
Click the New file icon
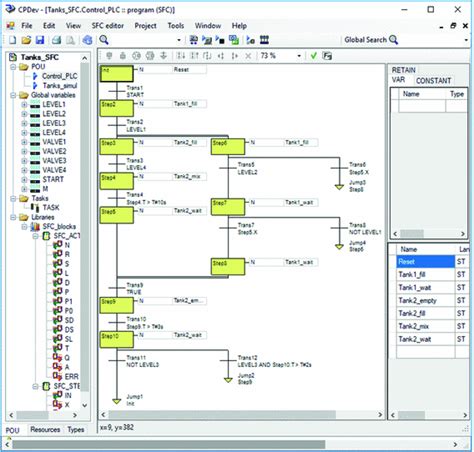(x=12, y=40)
